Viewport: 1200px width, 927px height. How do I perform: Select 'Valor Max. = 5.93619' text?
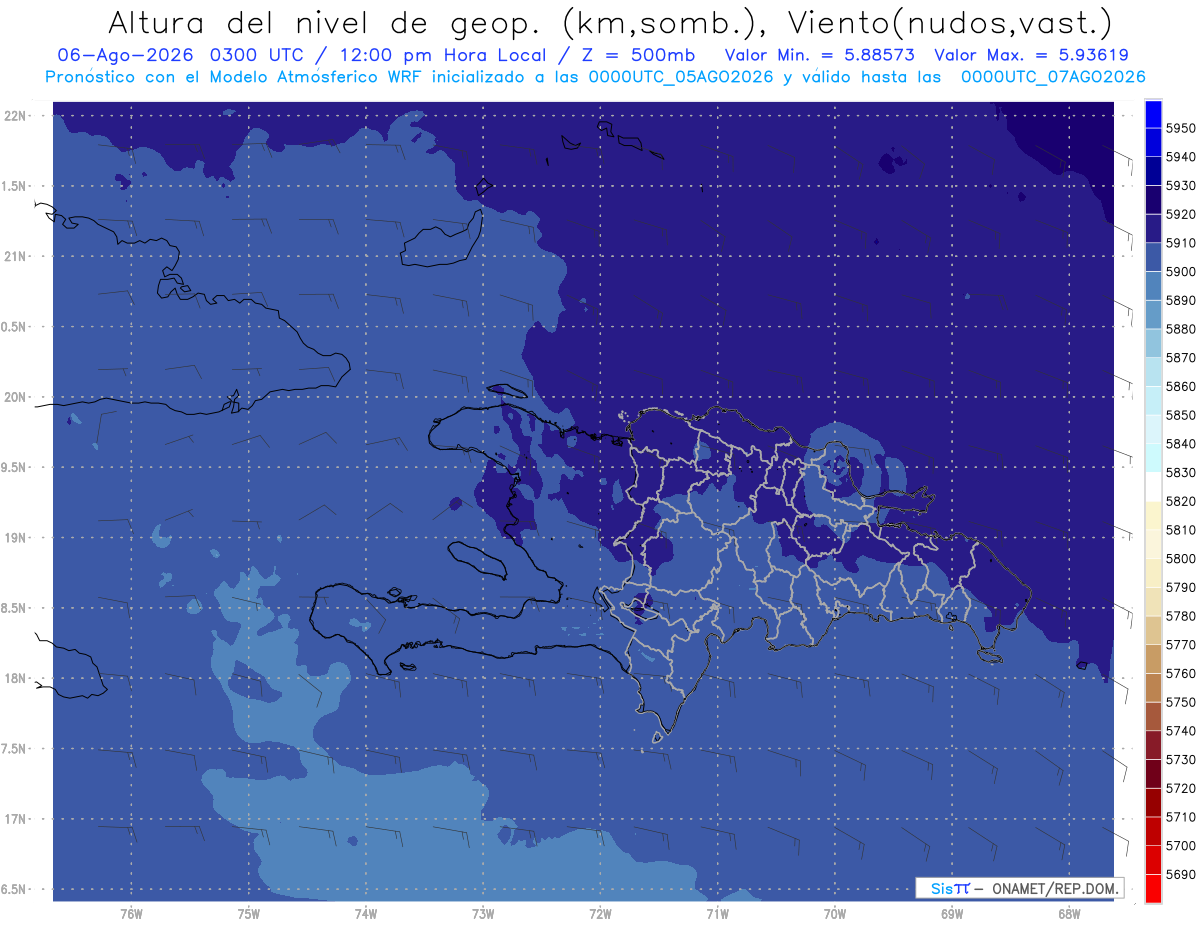(x=1030, y=55)
